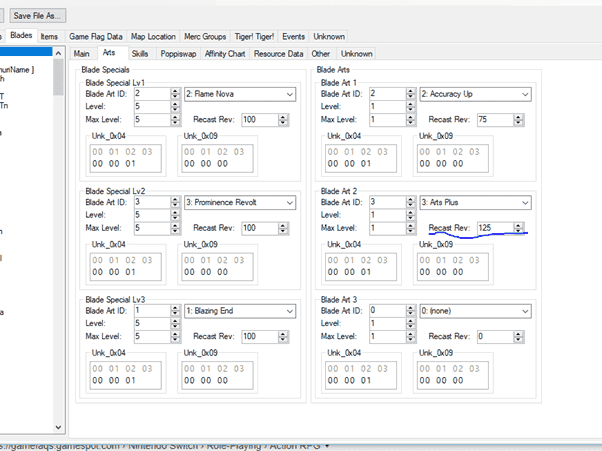Click Blade Art 1 Blade Art ID stepper
Image resolution: width=602 pixels, height=451 pixels.
(x=410, y=94)
